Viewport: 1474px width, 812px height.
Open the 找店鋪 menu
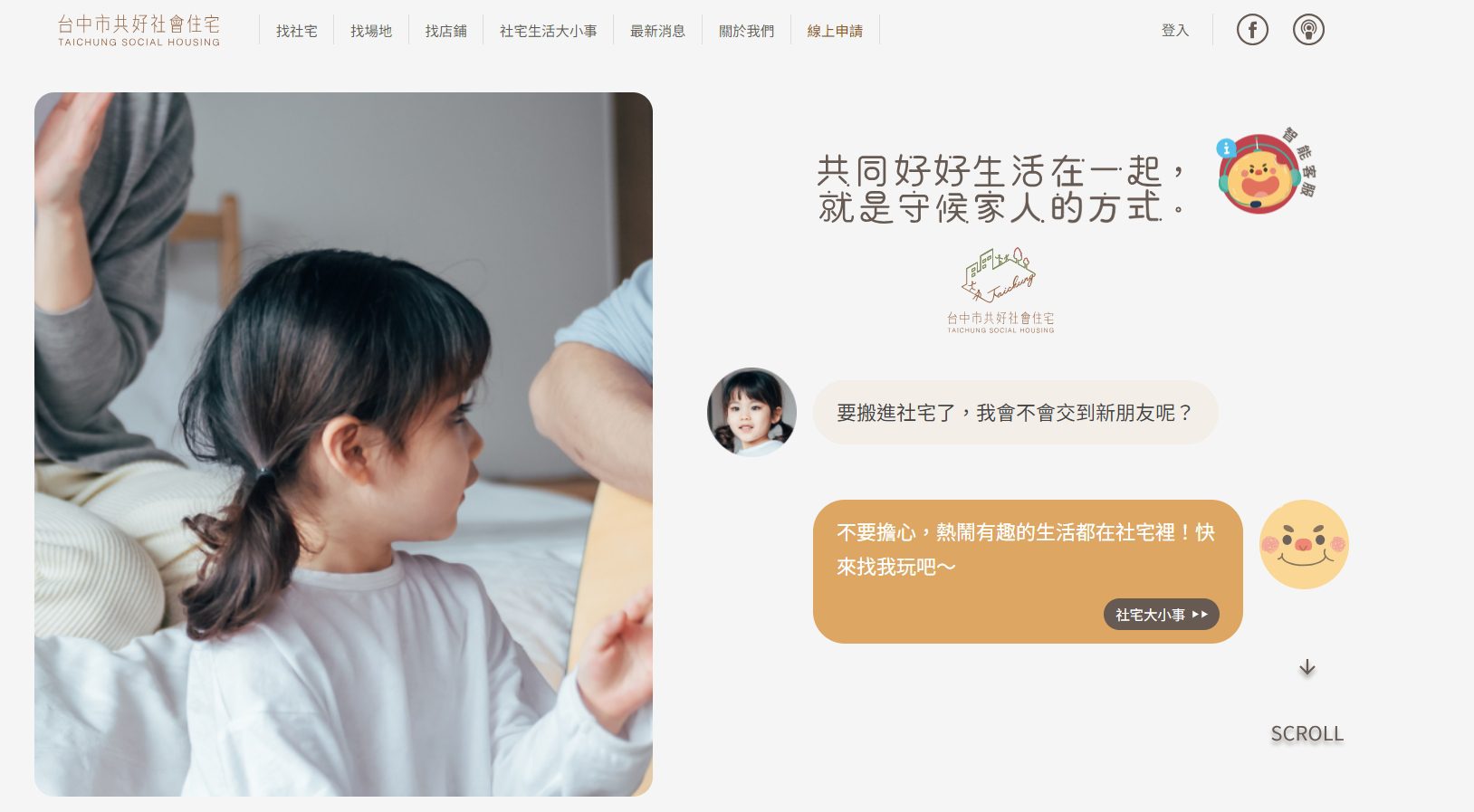point(446,31)
